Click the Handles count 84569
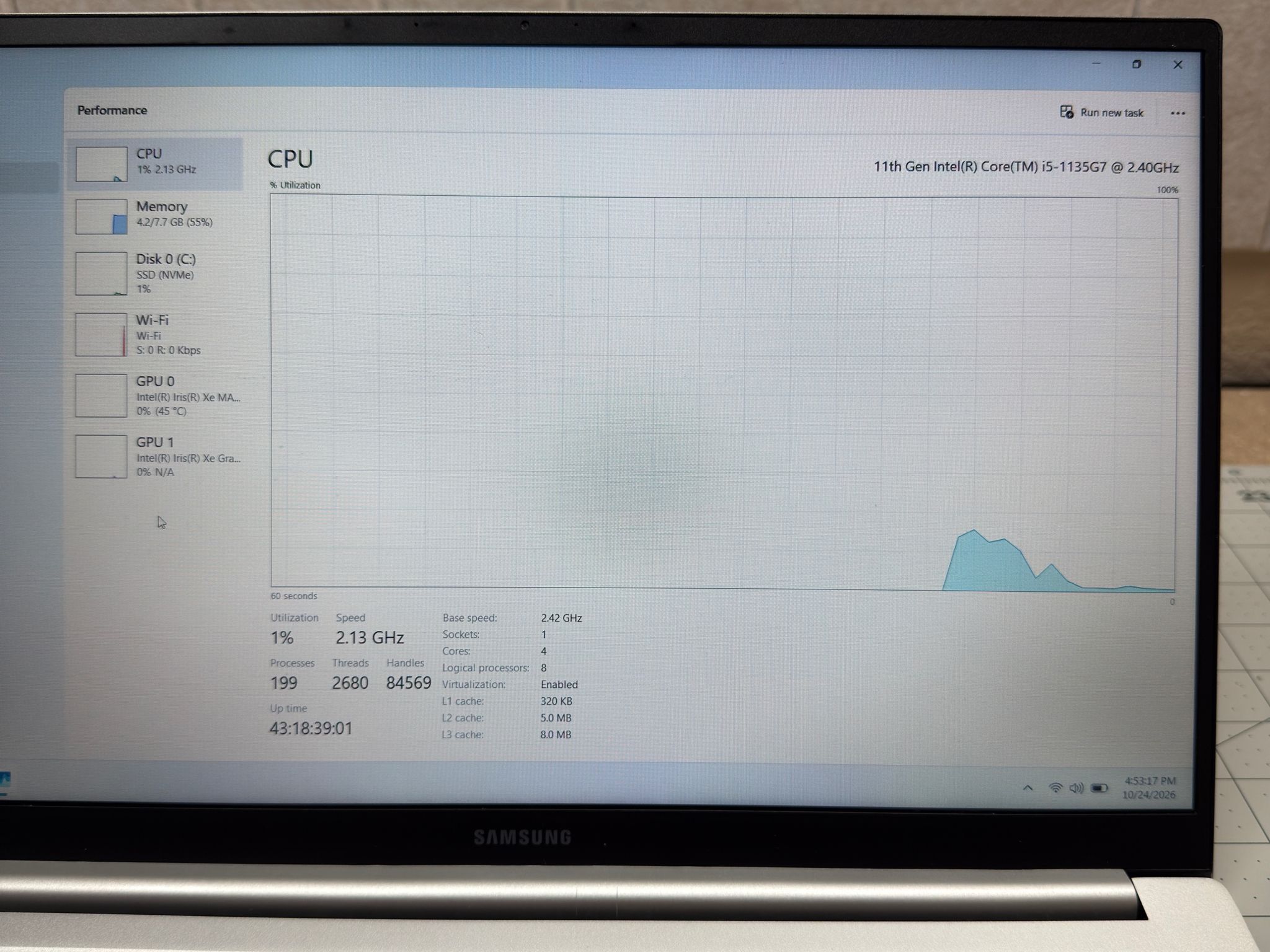The width and height of the screenshot is (1270, 952). coord(409,683)
